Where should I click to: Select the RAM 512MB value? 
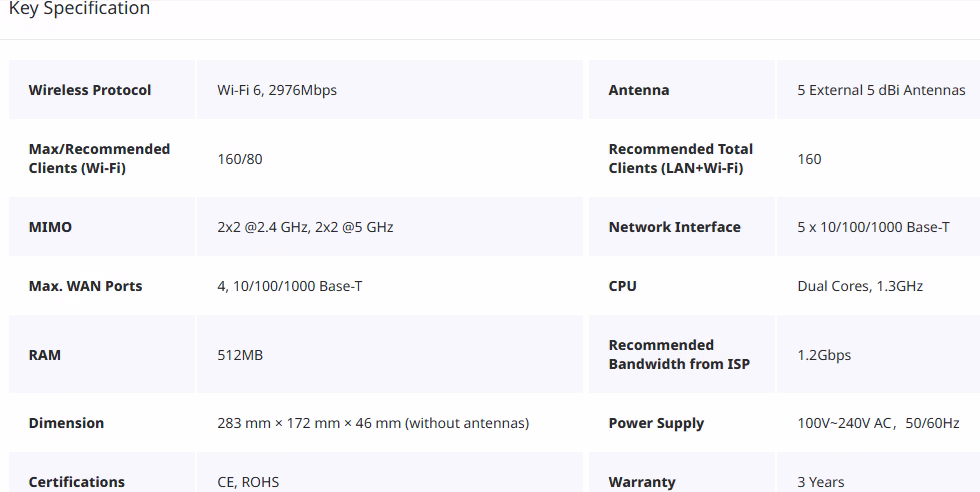click(240, 355)
